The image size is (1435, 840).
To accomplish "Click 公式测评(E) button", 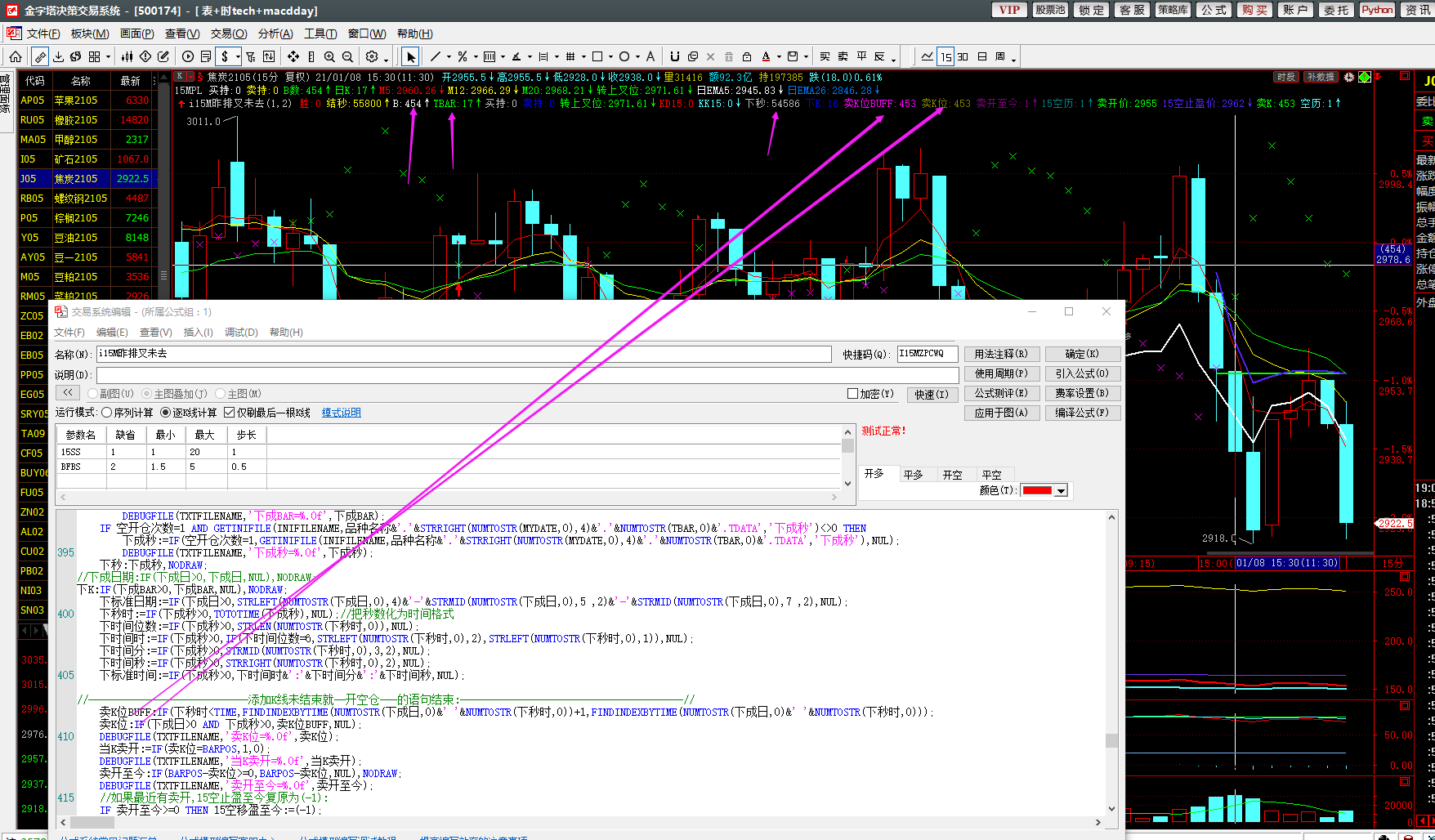I will coord(1001,393).
